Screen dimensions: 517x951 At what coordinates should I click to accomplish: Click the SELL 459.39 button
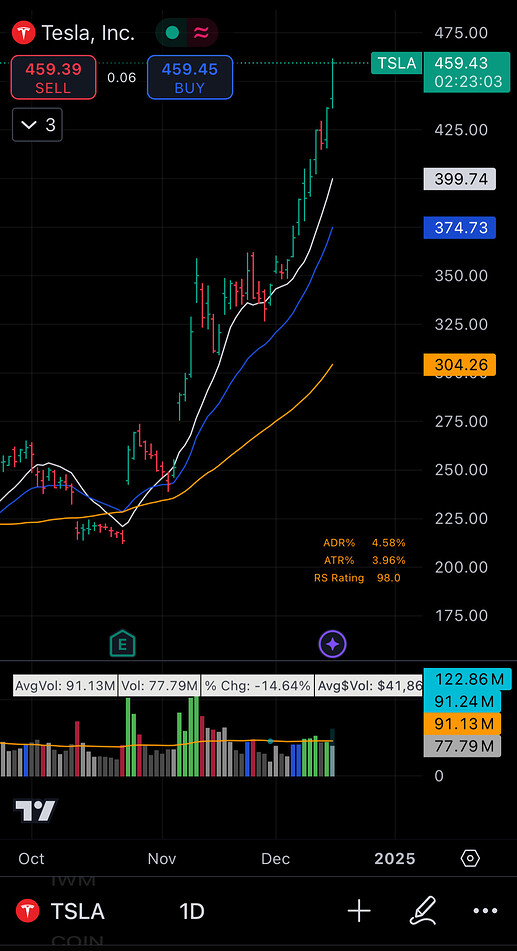pyautogui.click(x=53, y=77)
